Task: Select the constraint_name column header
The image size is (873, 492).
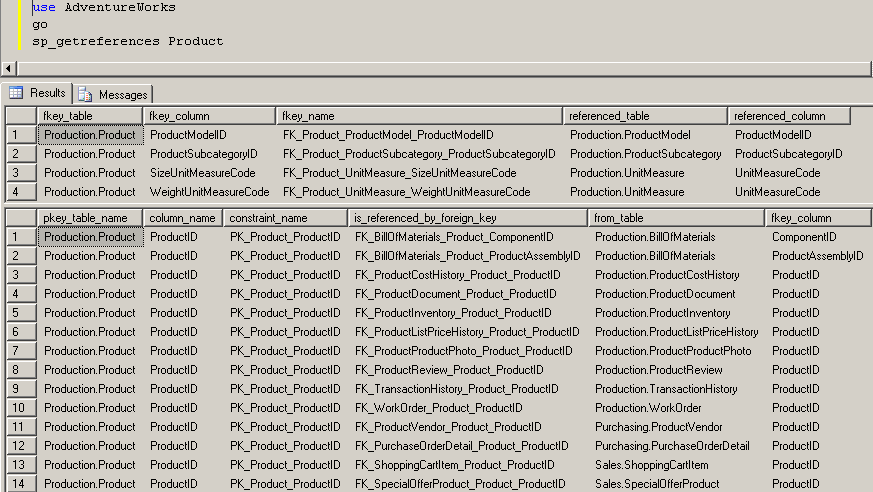Action: point(285,218)
